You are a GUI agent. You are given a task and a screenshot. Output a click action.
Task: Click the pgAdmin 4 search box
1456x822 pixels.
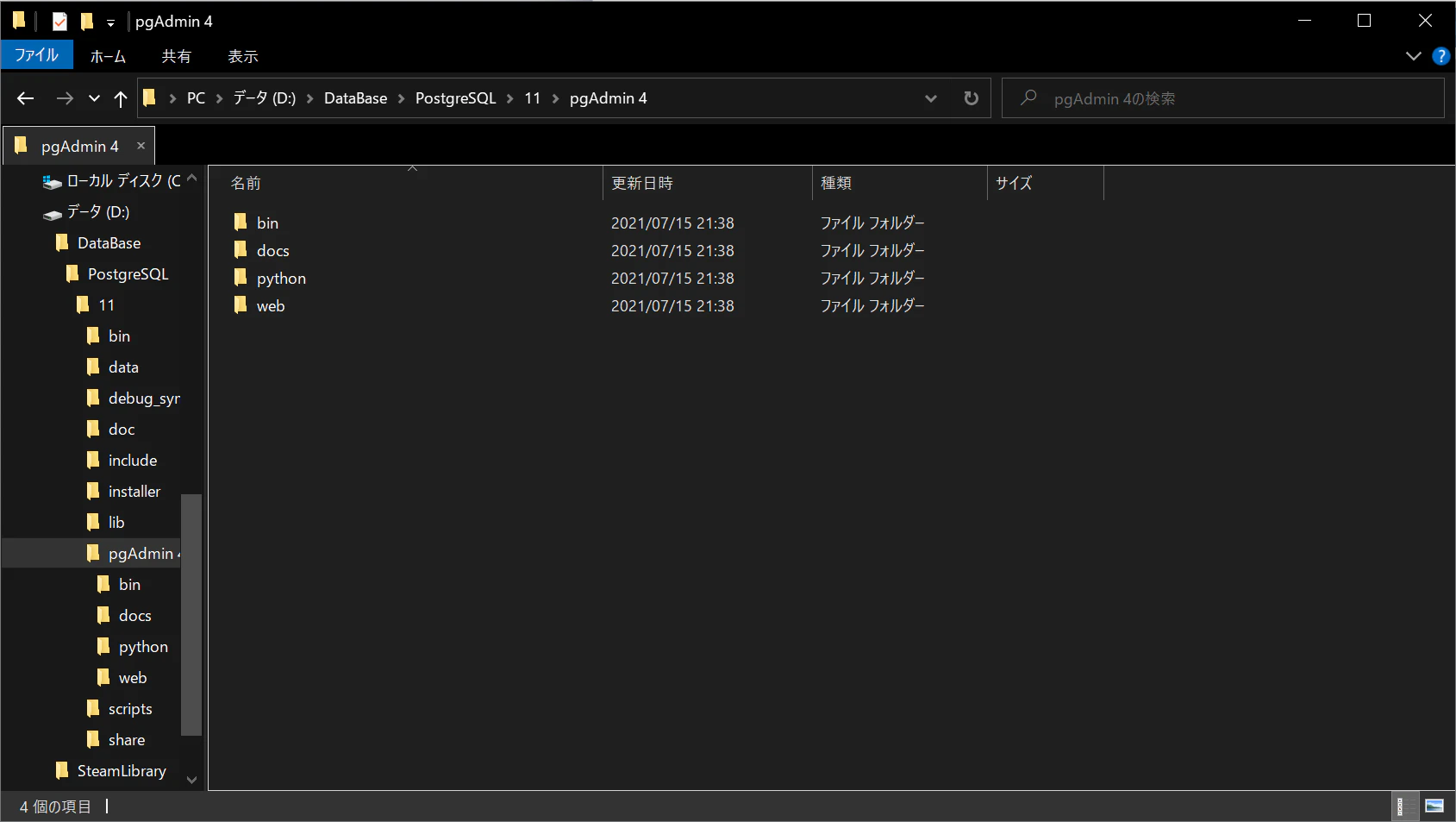tap(1222, 98)
